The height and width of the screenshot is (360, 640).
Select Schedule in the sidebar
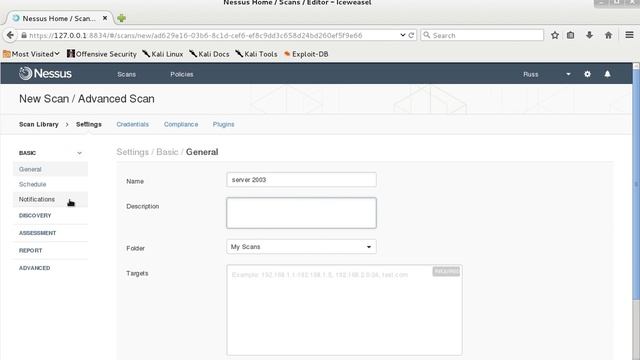tap(51, 184)
